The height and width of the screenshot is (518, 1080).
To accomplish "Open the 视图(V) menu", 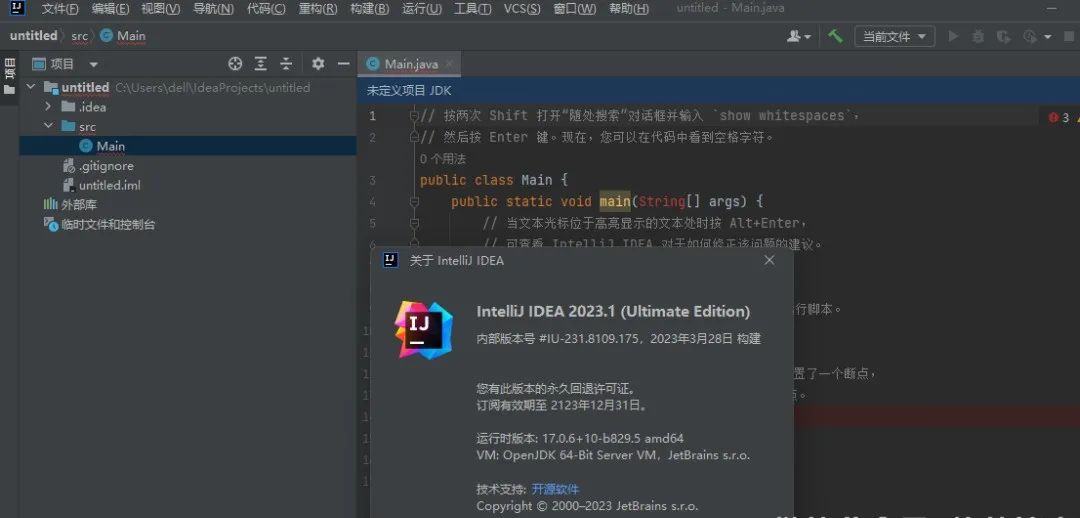I will click(160, 9).
